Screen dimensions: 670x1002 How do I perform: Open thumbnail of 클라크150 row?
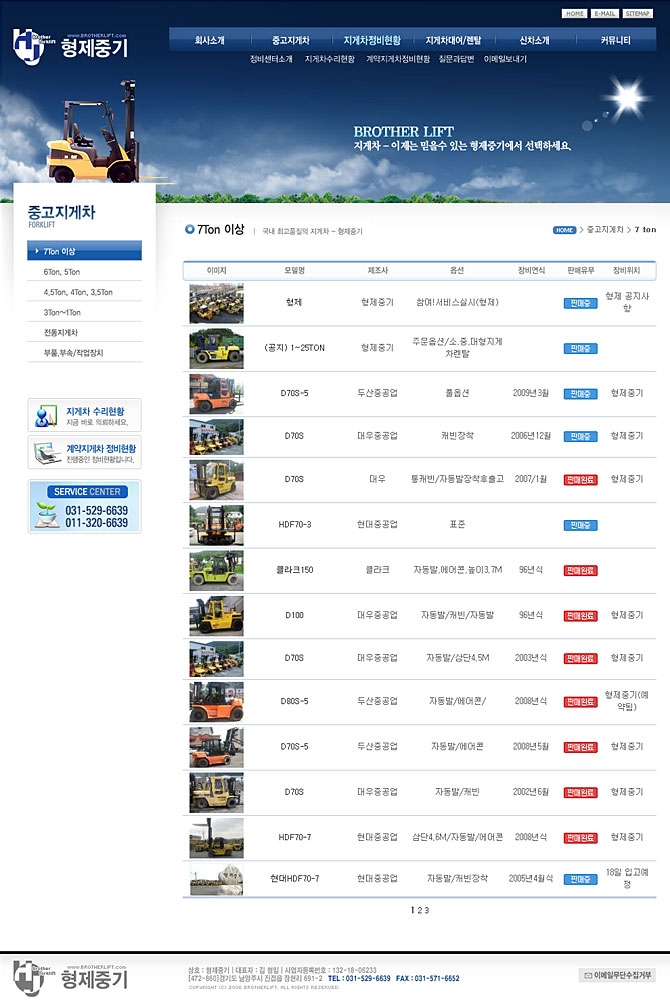pyautogui.click(x=217, y=571)
